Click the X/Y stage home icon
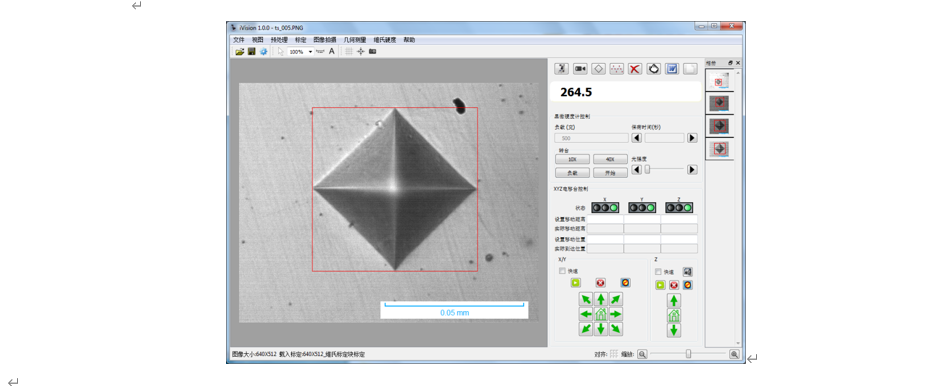Screen dimensions: 947x386 [x=600, y=314]
